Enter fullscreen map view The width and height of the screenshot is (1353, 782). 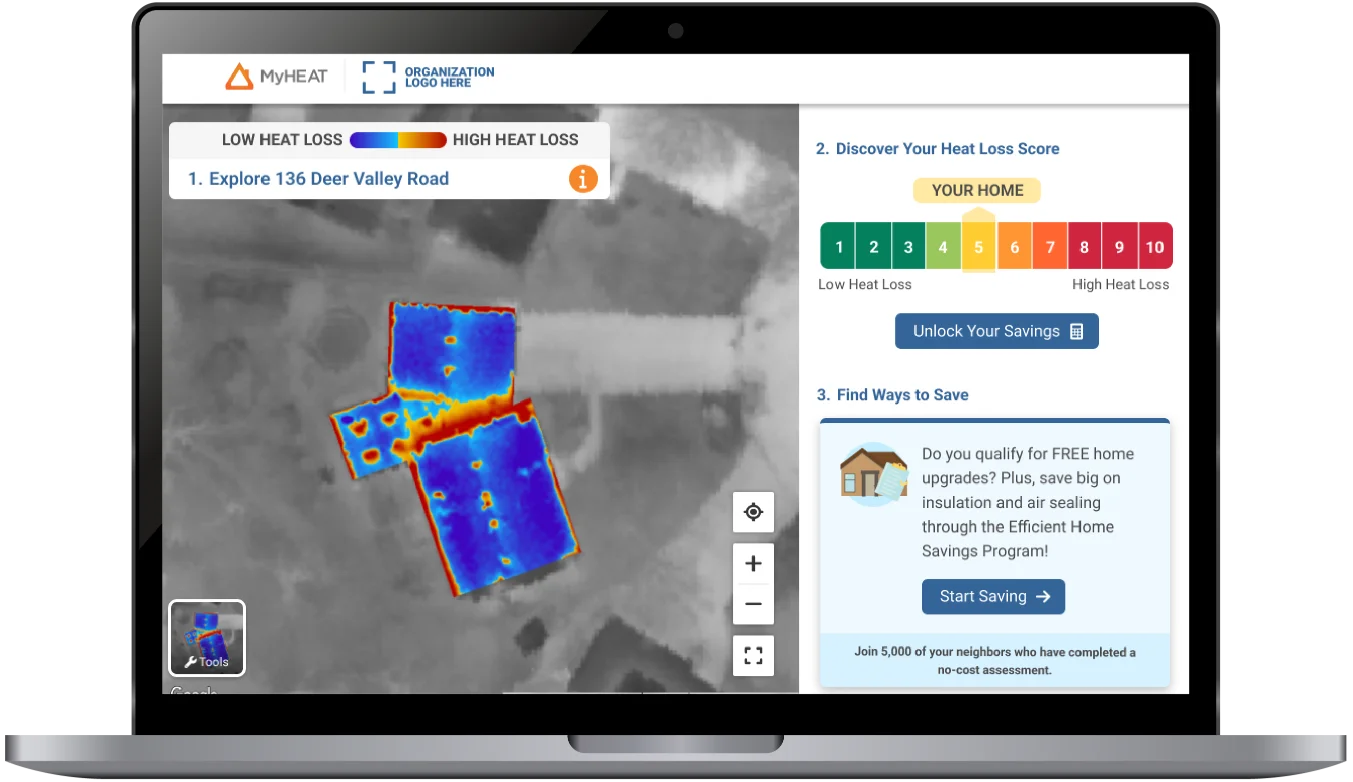click(x=753, y=656)
